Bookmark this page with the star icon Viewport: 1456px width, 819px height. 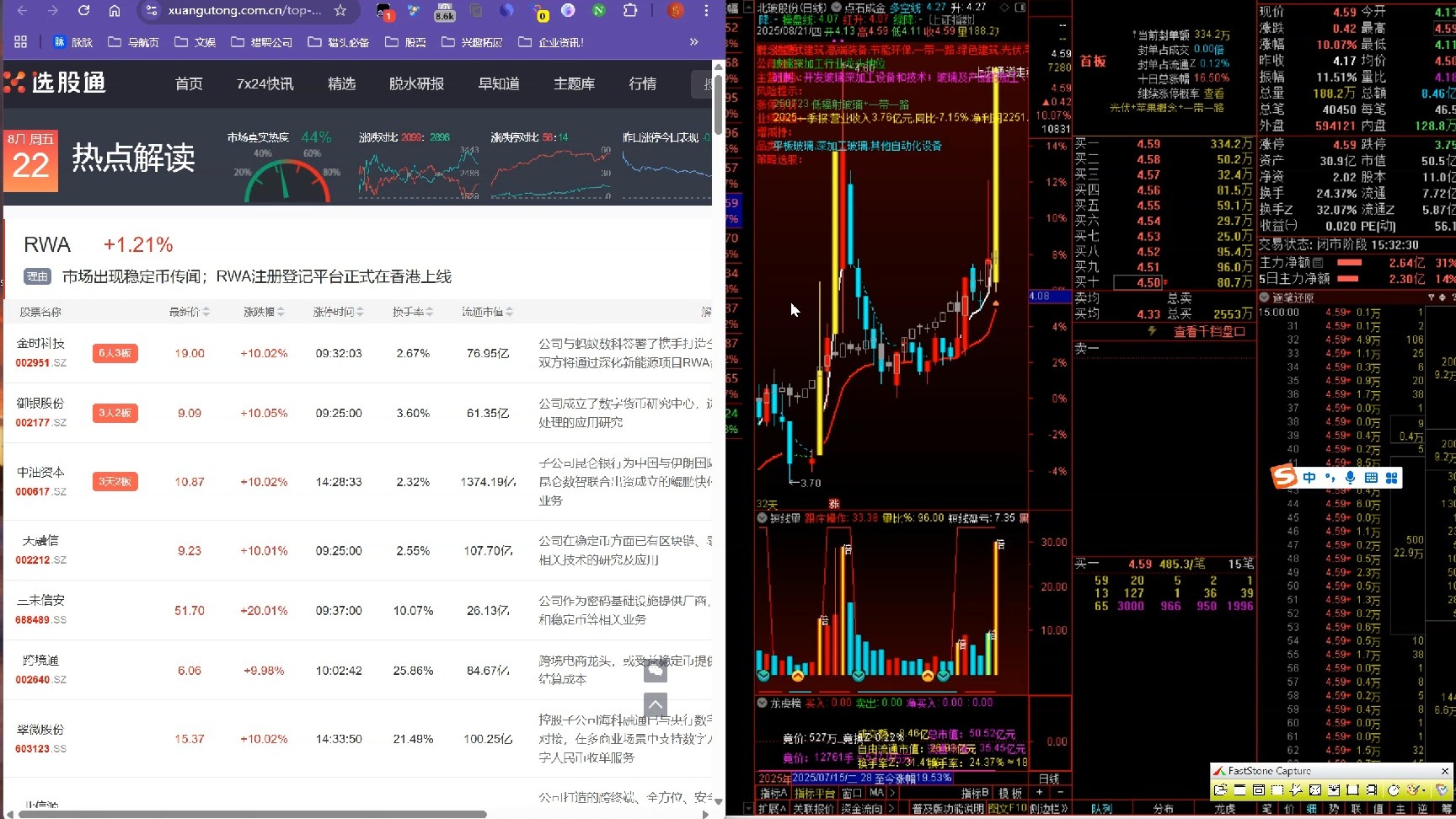tap(340, 10)
